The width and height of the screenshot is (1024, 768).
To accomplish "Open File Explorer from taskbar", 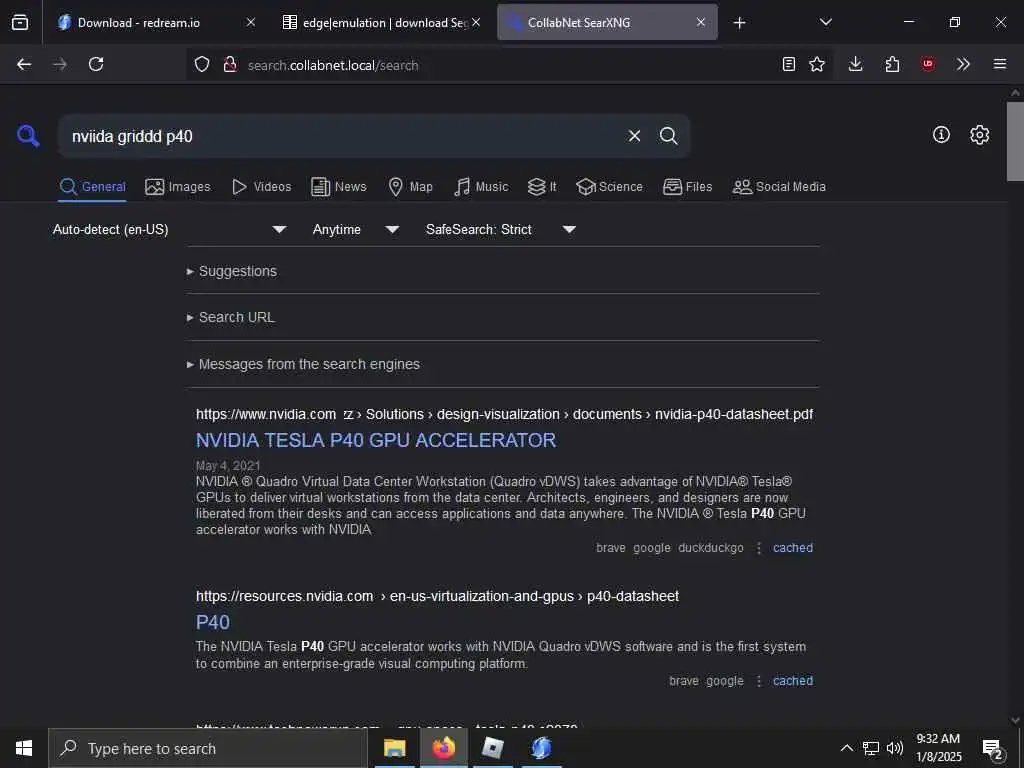I will tap(394, 748).
